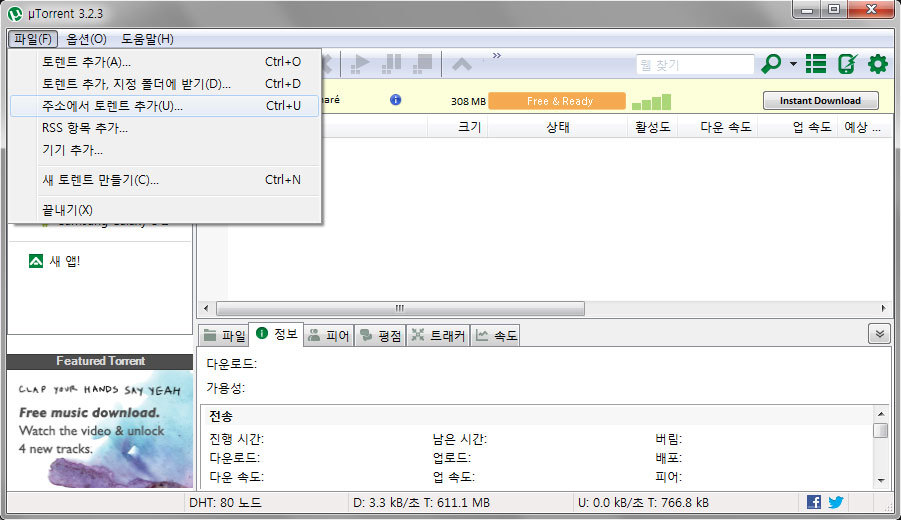Viewport: 901px width, 520px height.
Task: Sort by the 예상 ... column header
Action: pyautogui.click(x=863, y=127)
